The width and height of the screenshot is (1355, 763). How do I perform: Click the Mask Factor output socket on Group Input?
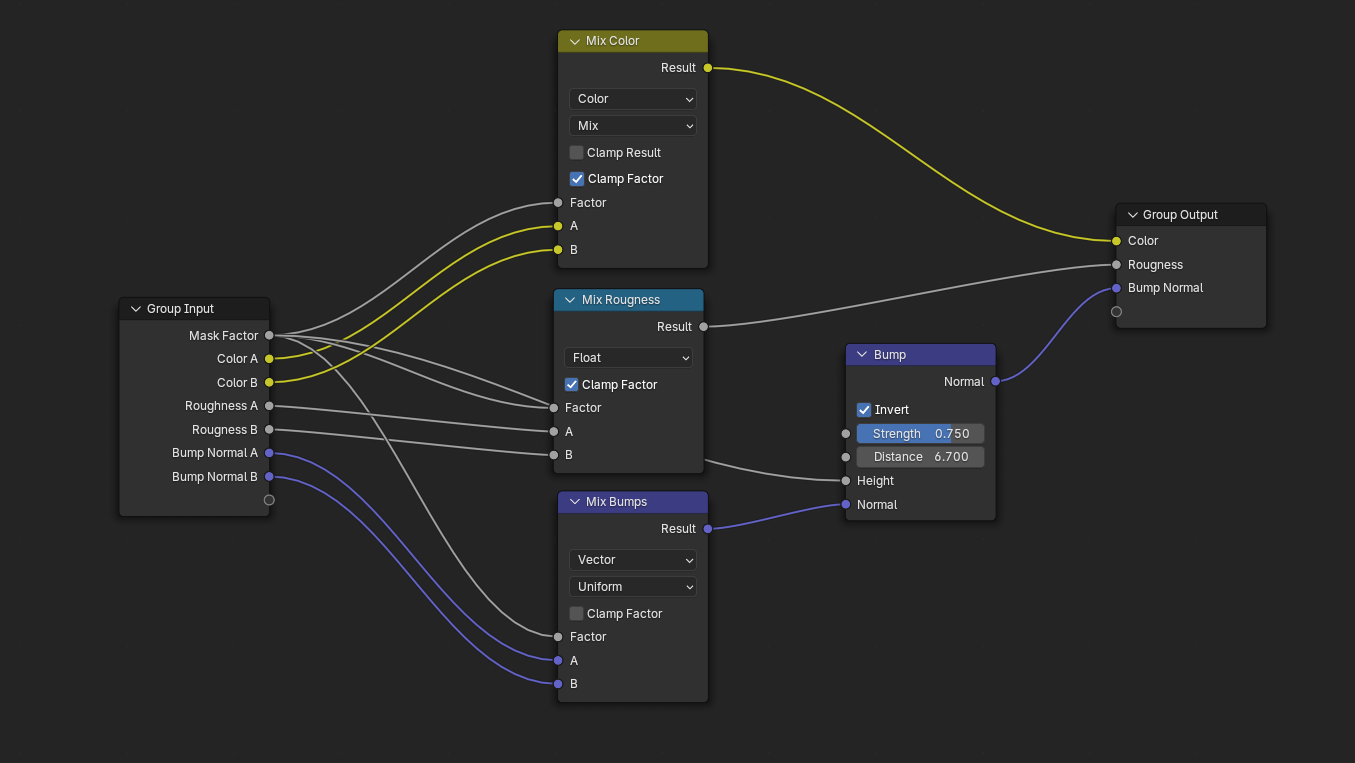(268, 335)
